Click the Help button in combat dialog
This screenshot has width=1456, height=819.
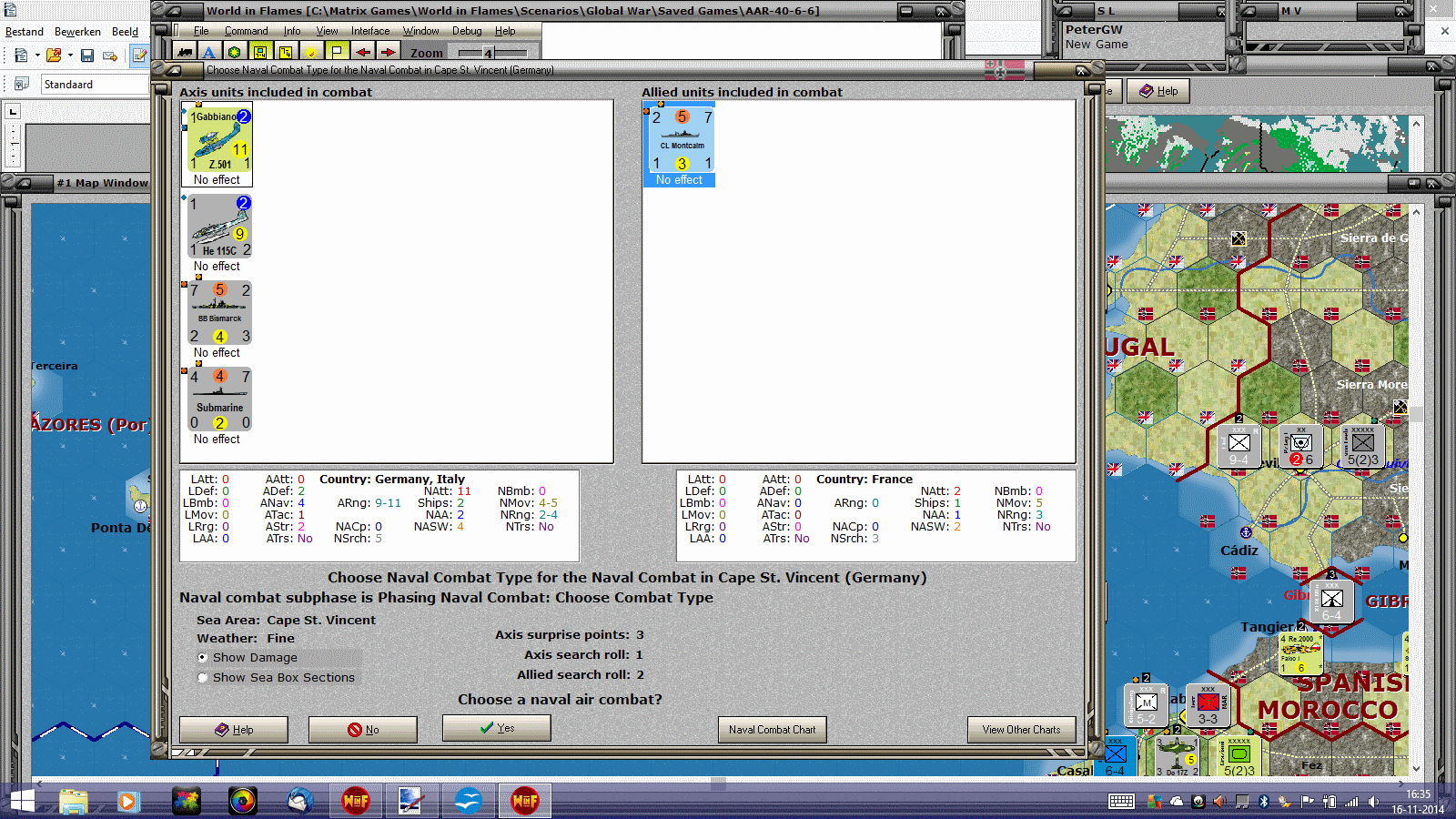pyautogui.click(x=234, y=730)
